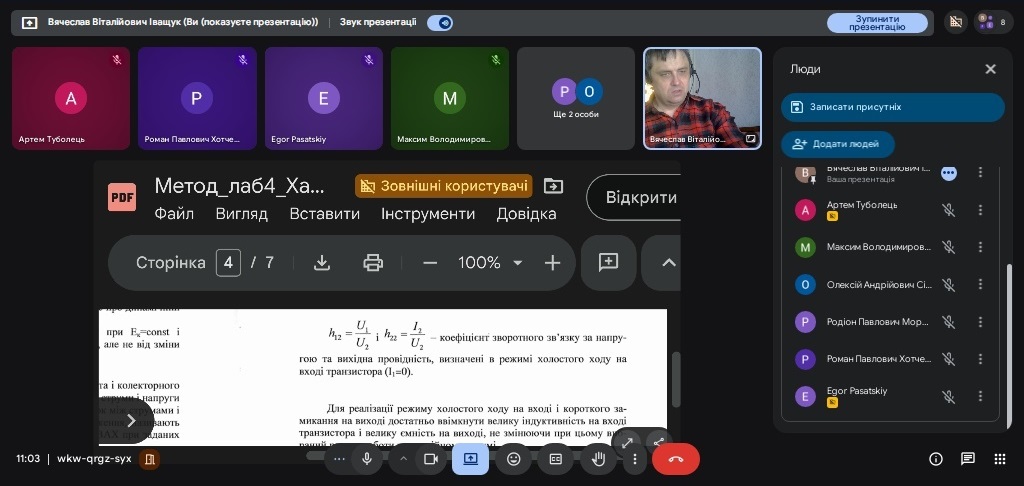
Task: Open meeting details info icon
Action: pos(935,459)
